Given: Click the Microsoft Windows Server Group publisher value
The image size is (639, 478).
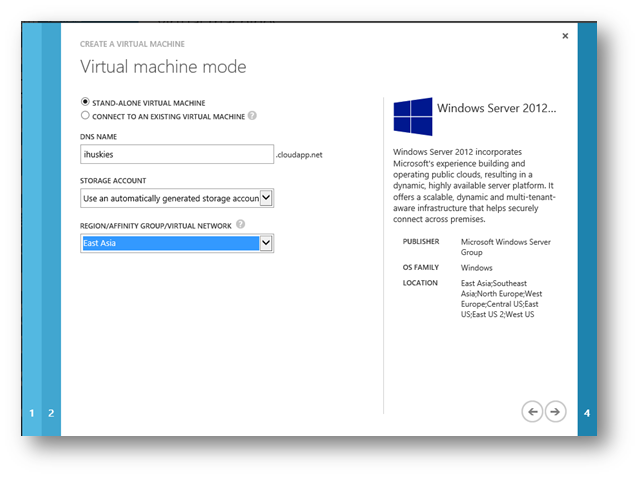Looking at the screenshot, I should (506, 247).
